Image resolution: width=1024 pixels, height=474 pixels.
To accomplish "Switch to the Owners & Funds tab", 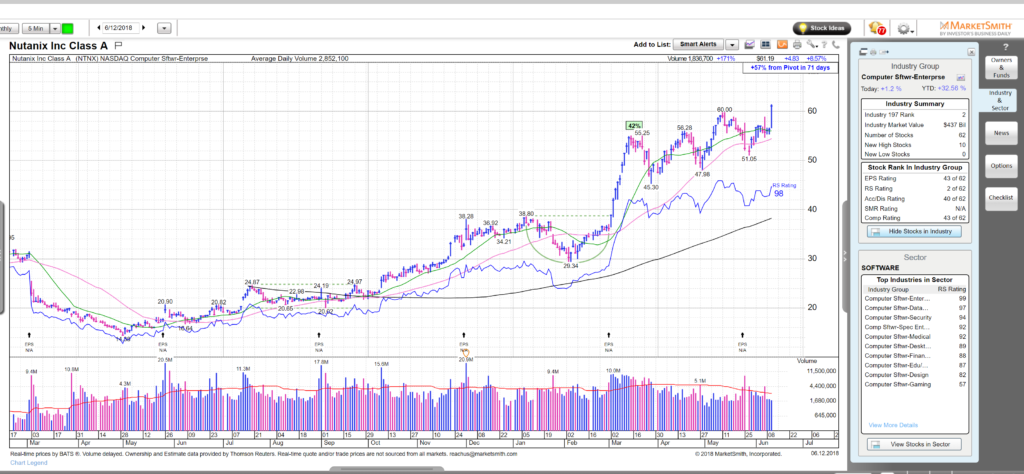I will pyautogui.click(x=1001, y=67).
